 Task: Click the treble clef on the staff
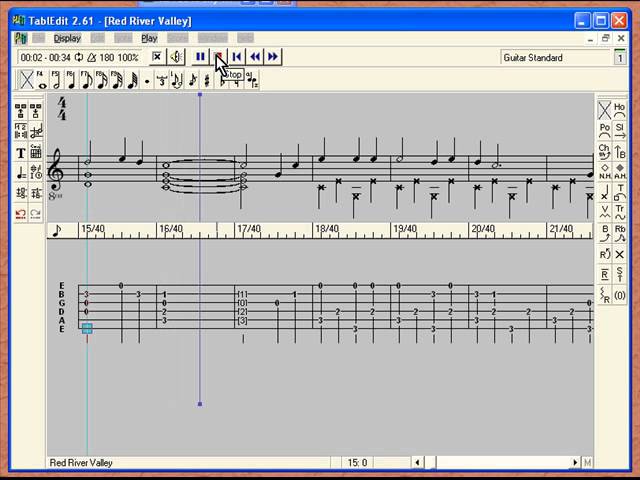(x=55, y=169)
